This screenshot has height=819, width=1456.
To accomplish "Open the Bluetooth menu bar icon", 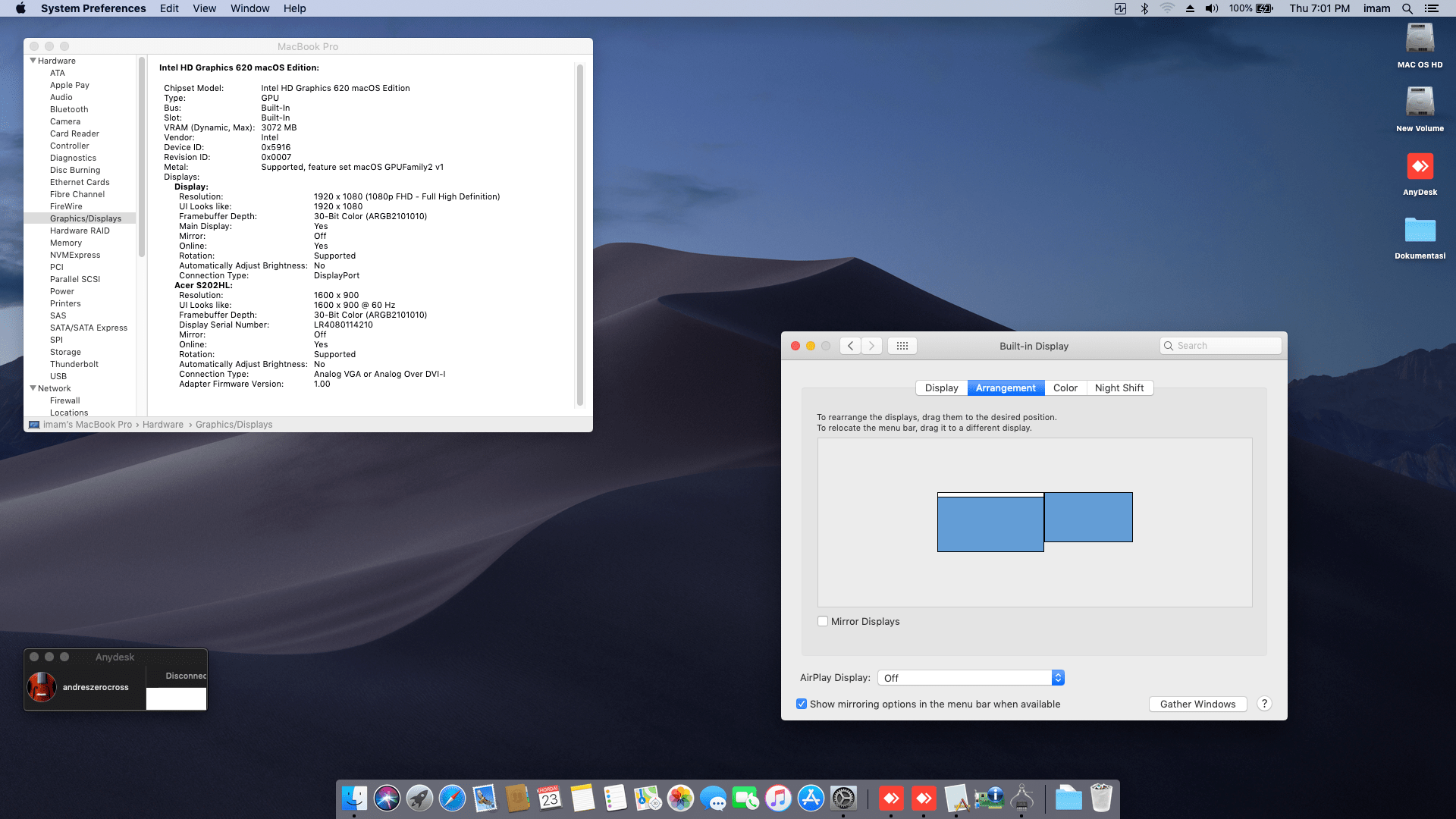I will tap(1144, 8).
